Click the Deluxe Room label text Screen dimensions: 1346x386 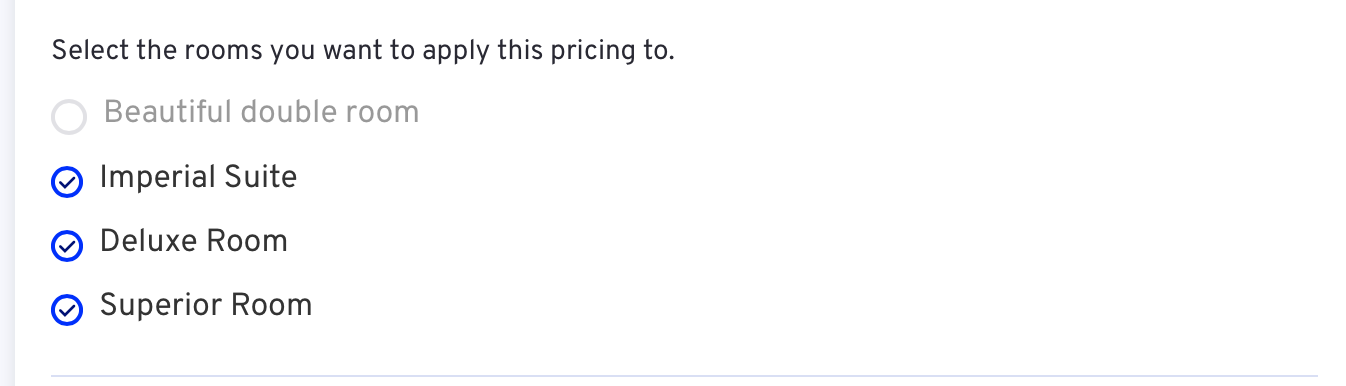[194, 242]
